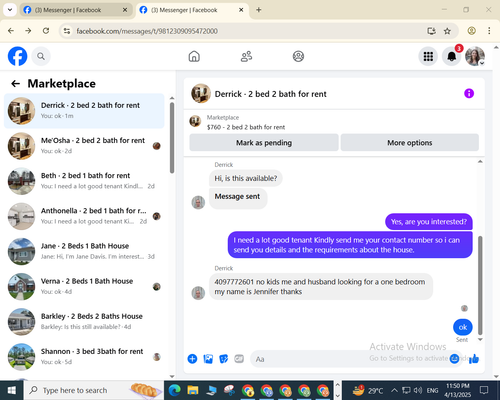Open the account profile picture menu
The height and width of the screenshot is (400, 500).
pos(475,56)
